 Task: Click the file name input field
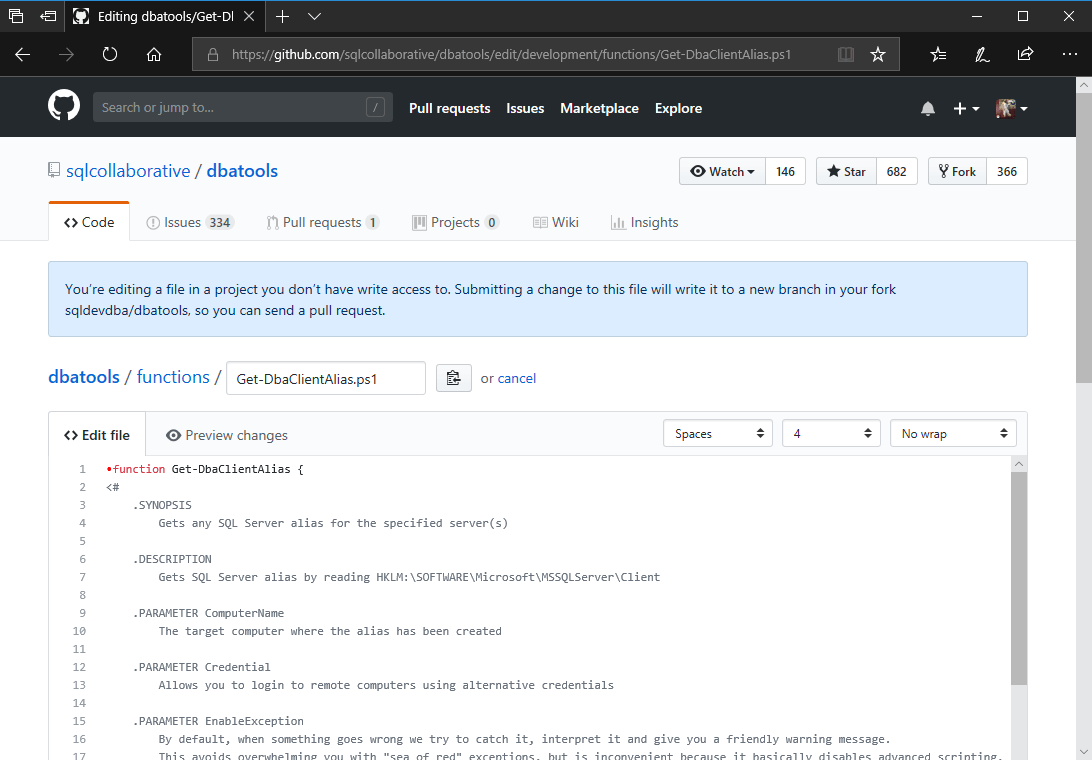pos(326,378)
